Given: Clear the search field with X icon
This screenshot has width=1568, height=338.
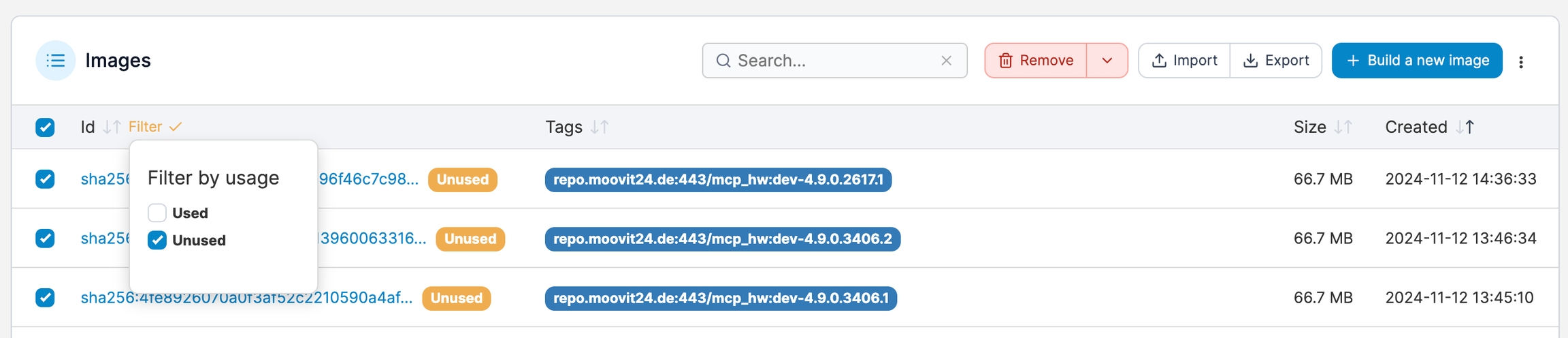Looking at the screenshot, I should pos(946,61).
